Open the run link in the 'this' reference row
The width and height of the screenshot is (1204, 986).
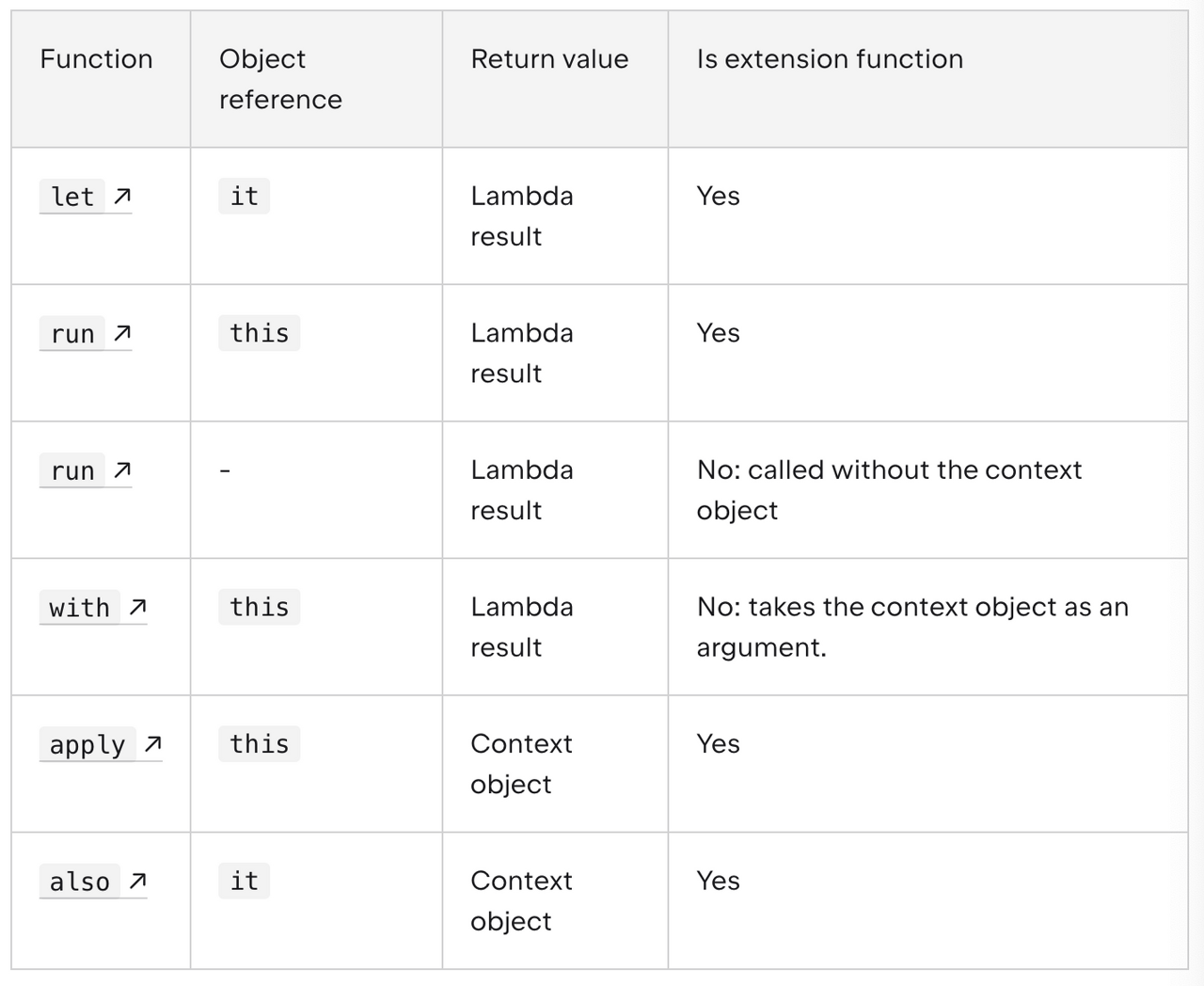pyautogui.click(x=86, y=334)
